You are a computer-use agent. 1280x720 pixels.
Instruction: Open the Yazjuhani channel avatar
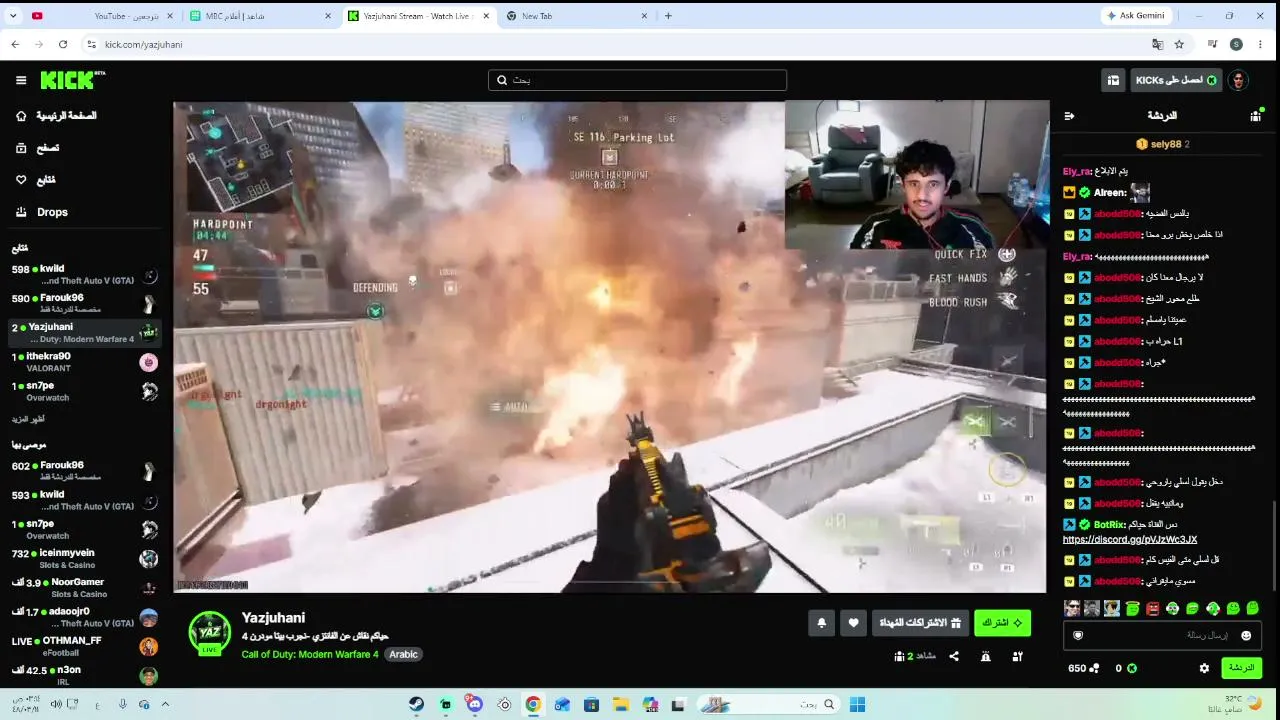[210, 632]
